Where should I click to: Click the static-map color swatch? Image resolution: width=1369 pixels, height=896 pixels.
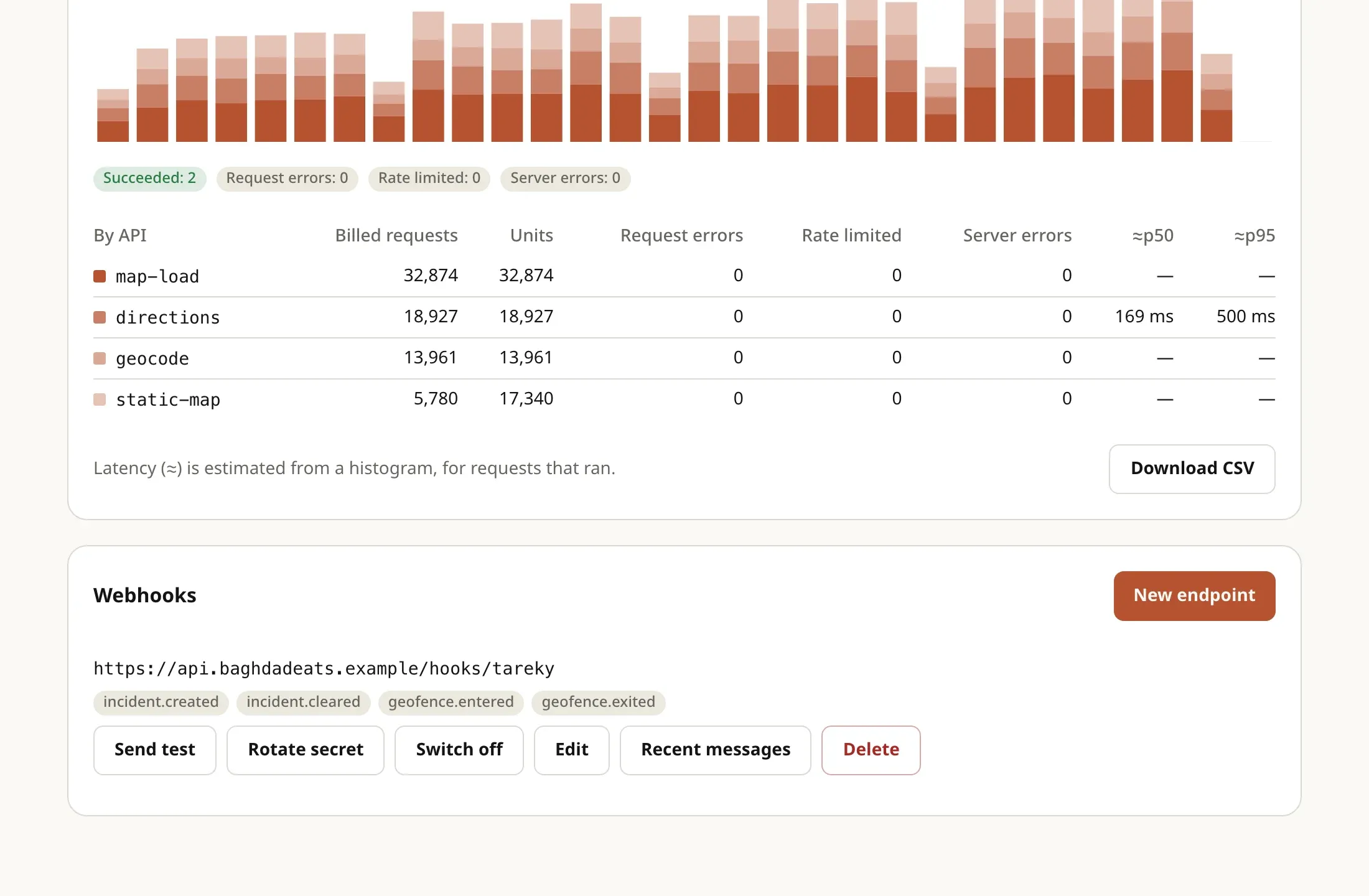(x=100, y=399)
